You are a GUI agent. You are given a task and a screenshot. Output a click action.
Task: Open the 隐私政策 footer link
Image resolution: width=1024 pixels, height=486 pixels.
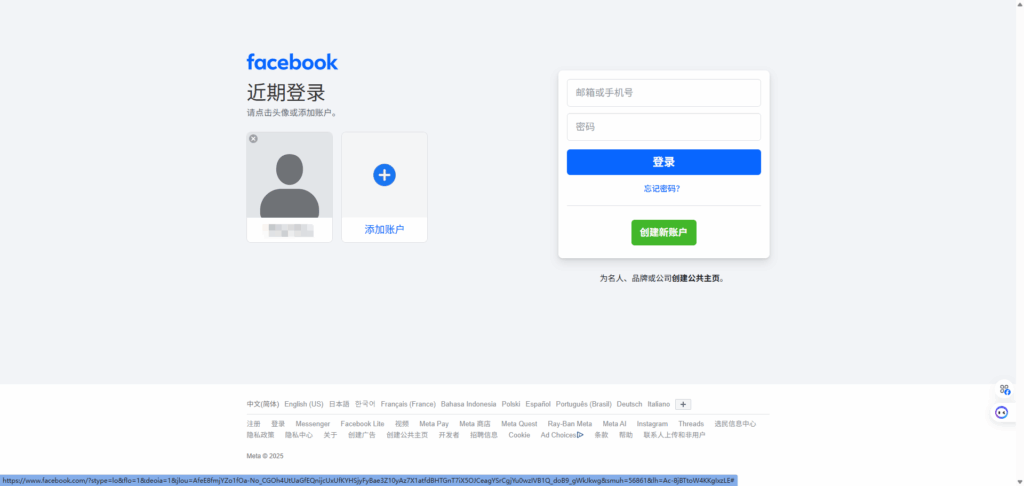point(261,435)
